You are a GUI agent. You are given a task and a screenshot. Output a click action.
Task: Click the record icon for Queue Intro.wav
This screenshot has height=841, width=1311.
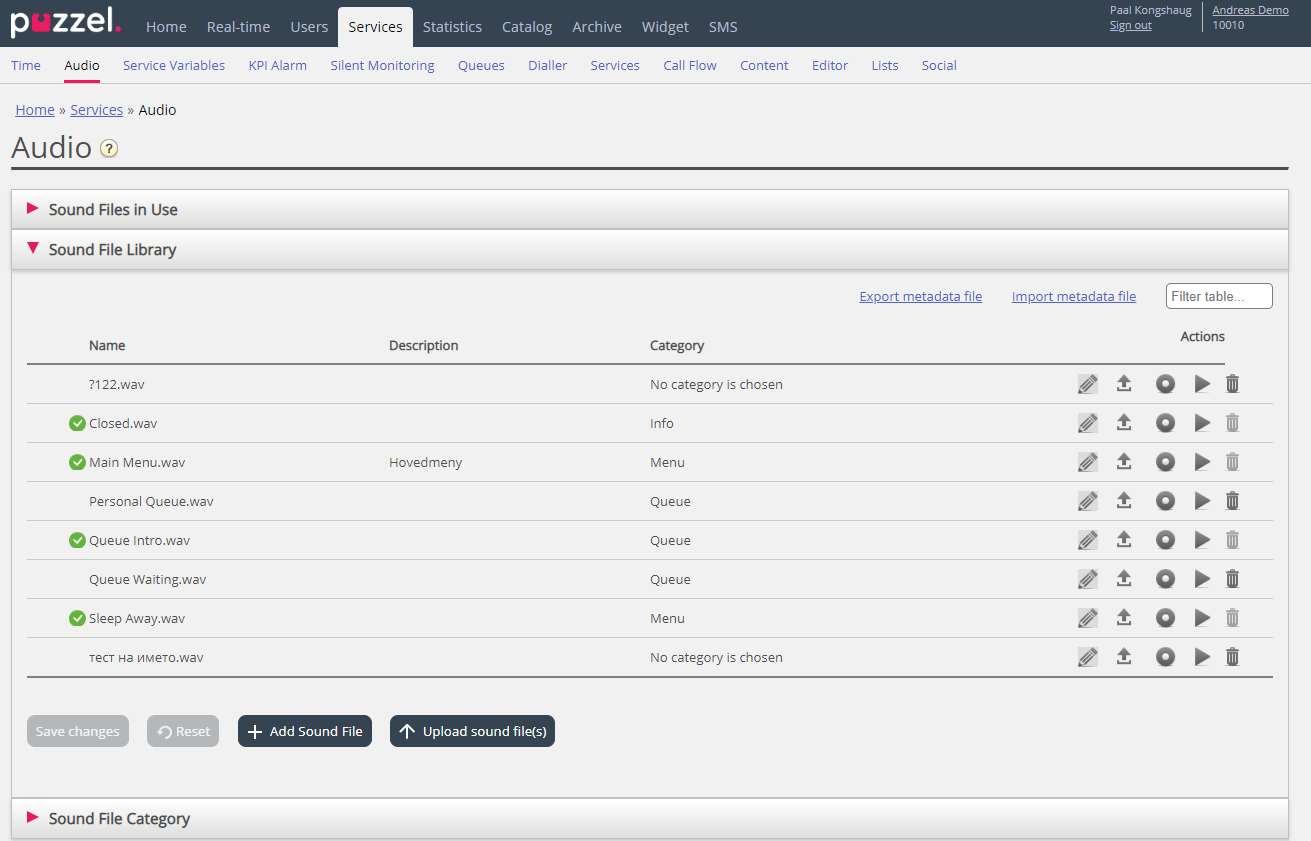[x=1165, y=540]
